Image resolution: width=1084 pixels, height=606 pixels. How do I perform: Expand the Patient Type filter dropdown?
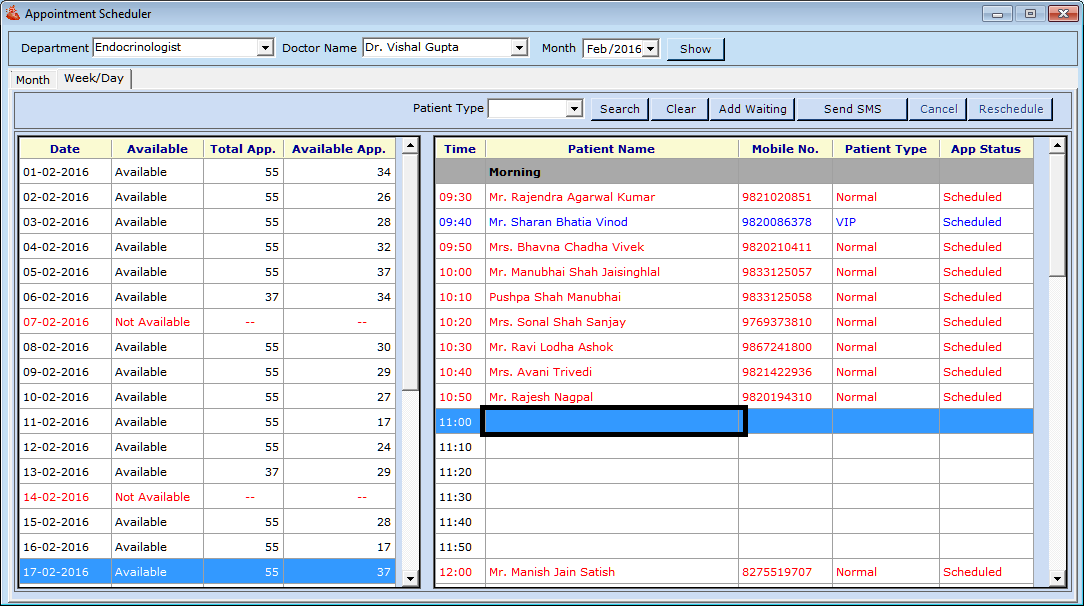[574, 109]
